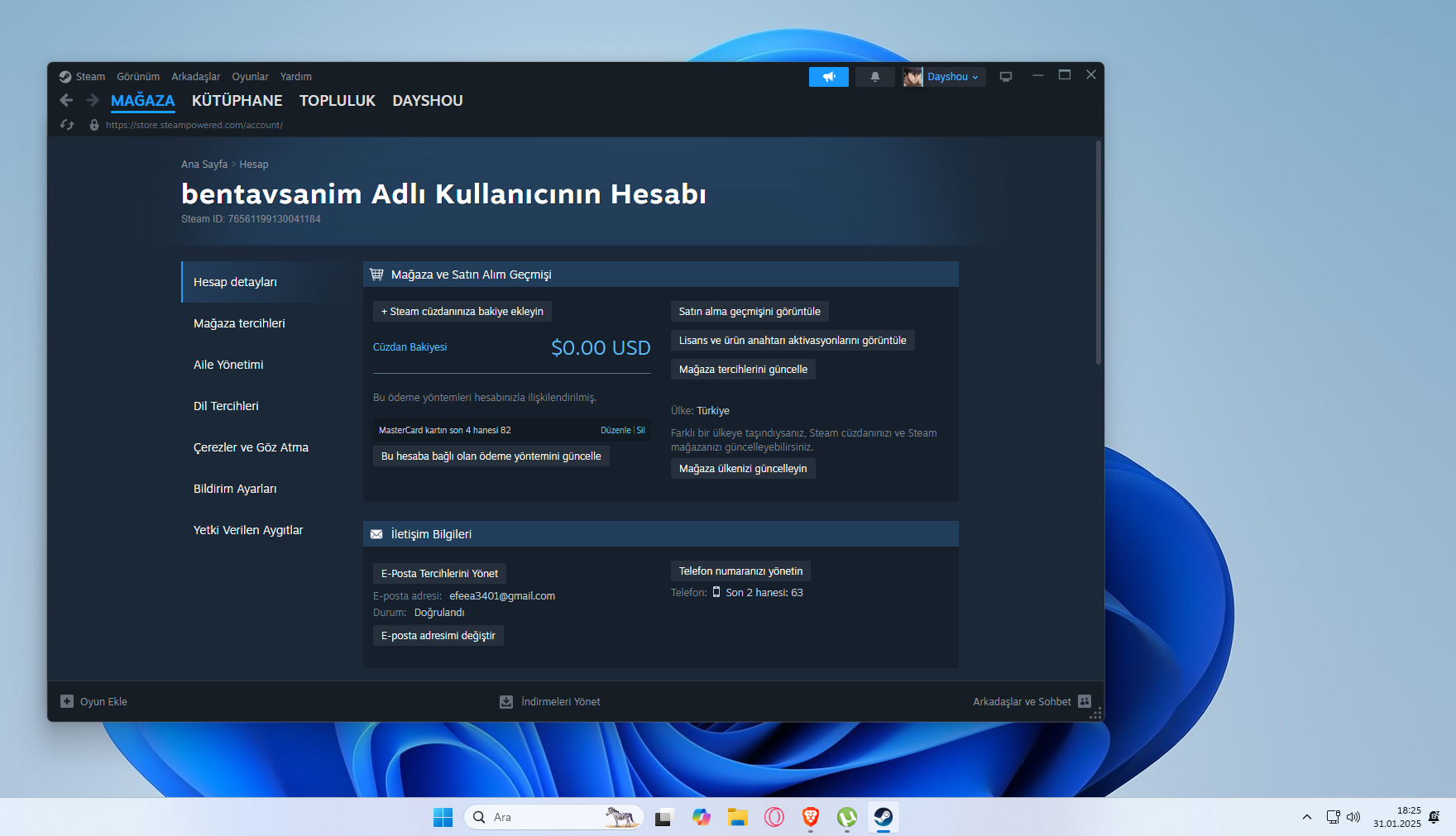Click the Oyun Ekle label

(x=103, y=702)
